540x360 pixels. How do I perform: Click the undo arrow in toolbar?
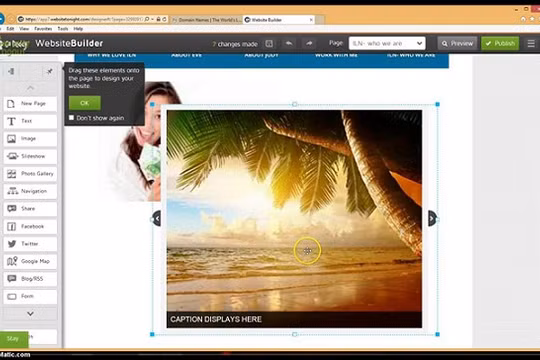289,43
